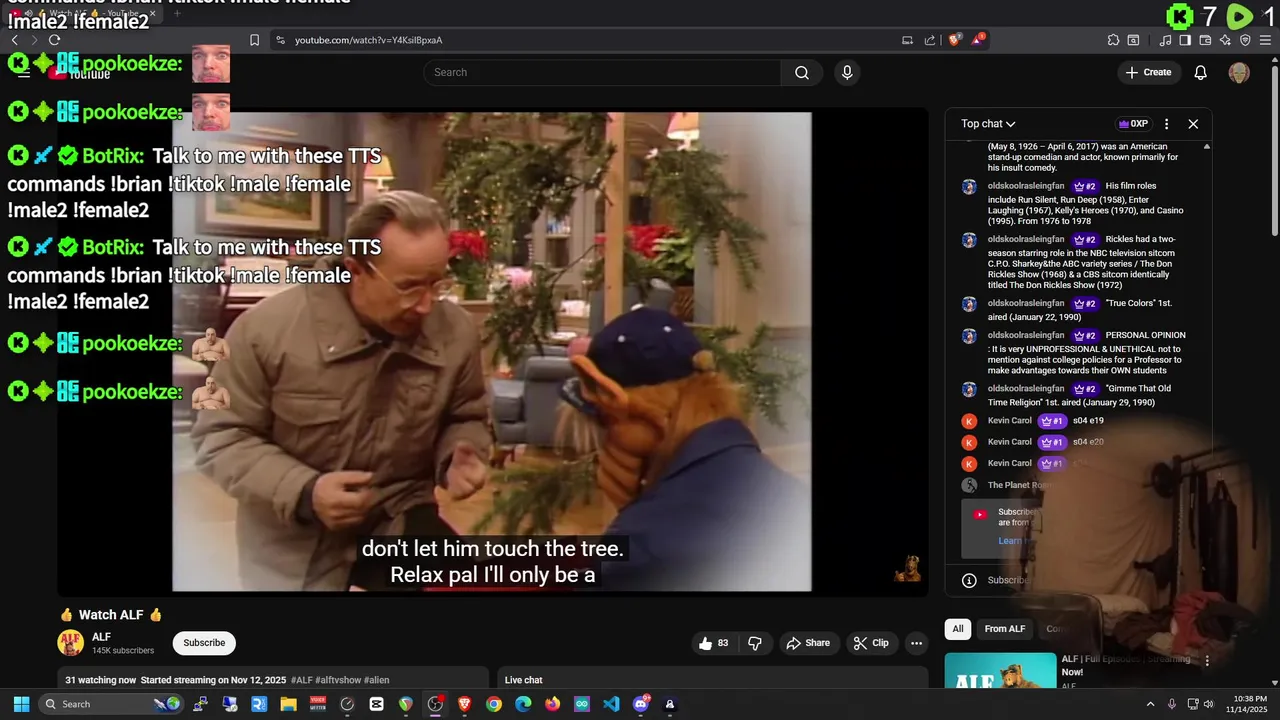Open Leo AI sparkle icon
The width and height of the screenshot is (1280, 720).
coord(1225,40)
